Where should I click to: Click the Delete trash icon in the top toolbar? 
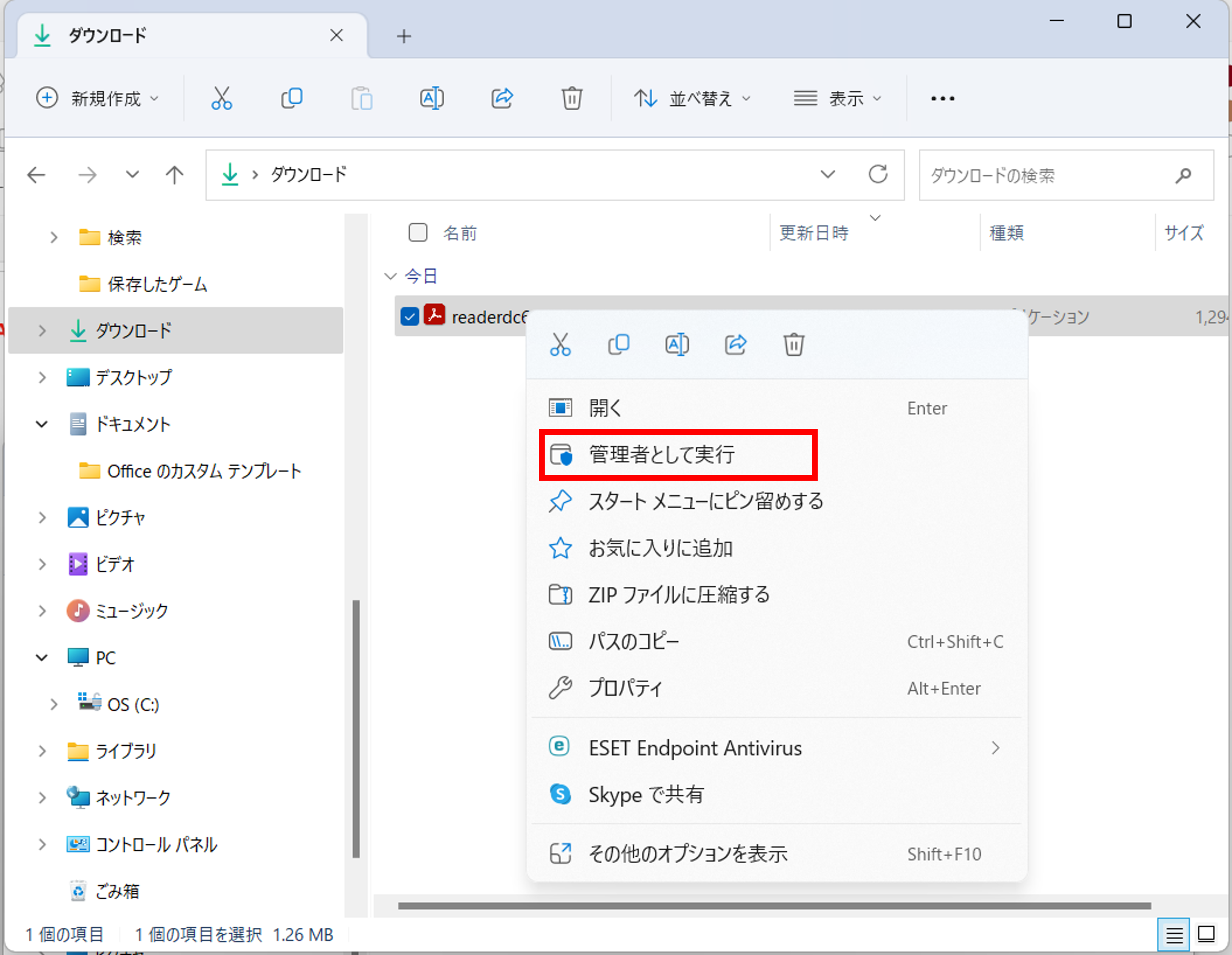[571, 98]
